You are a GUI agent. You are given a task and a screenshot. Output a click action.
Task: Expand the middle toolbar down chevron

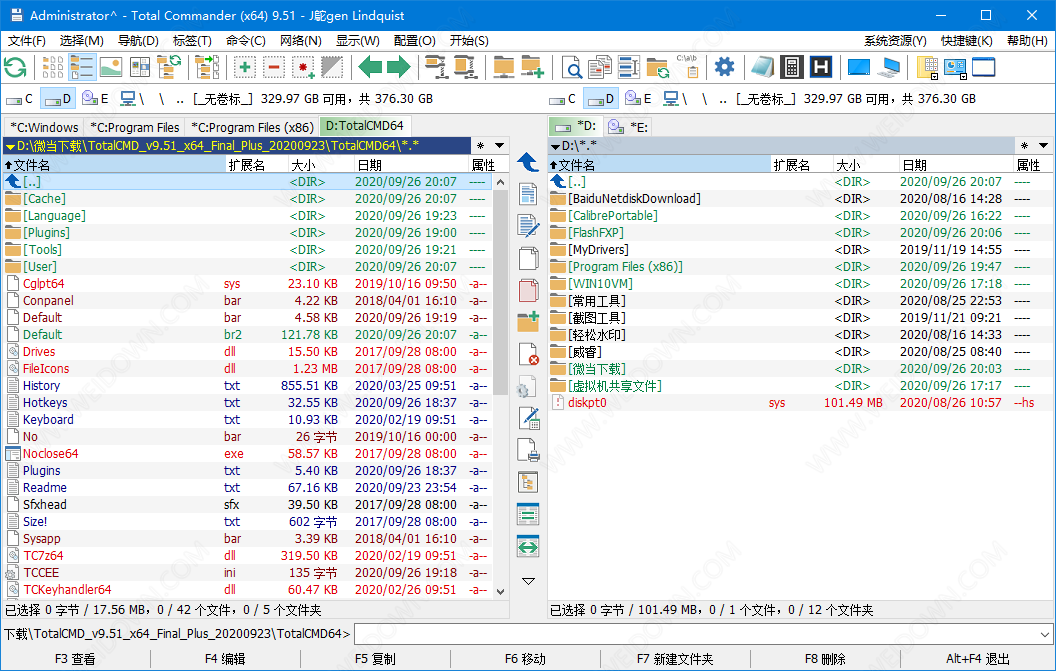(528, 581)
